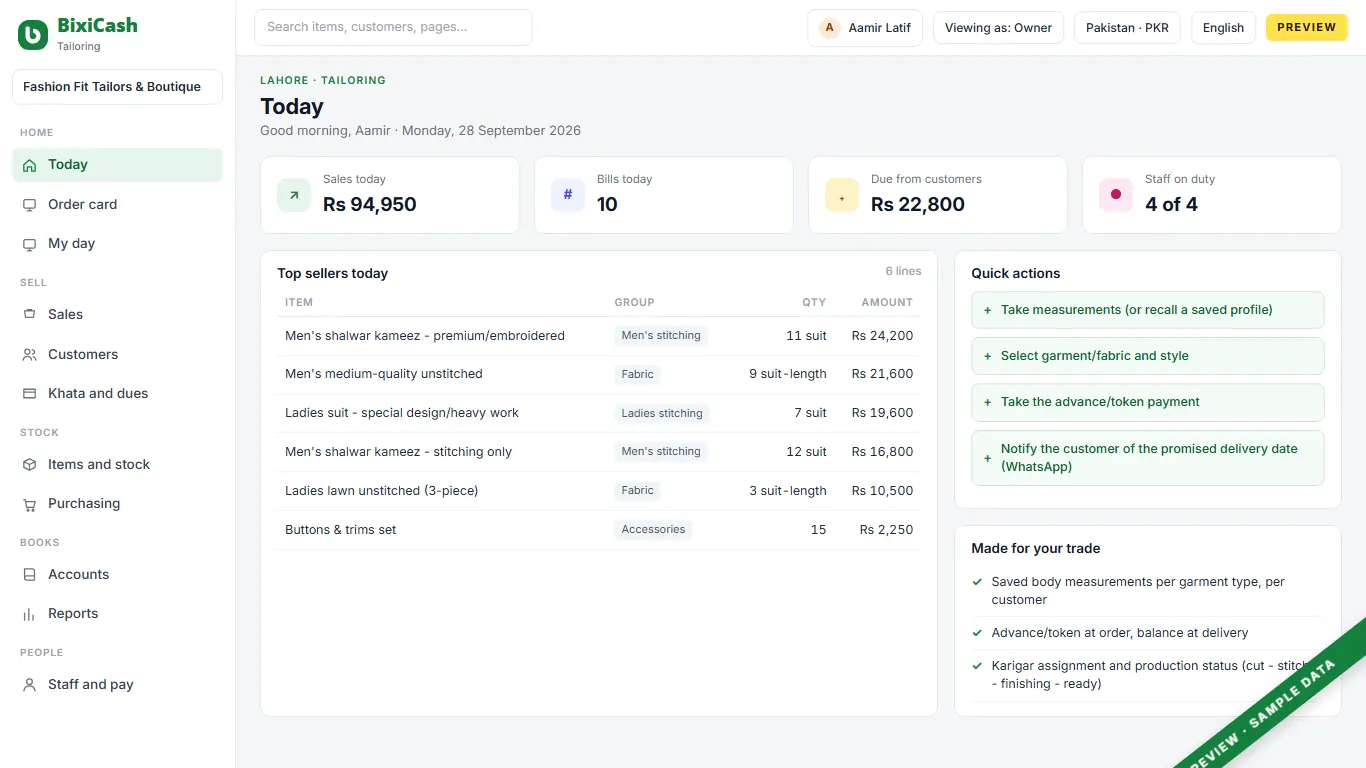Open My day in sidebar
Screen dimensions: 1366x768
117,244
